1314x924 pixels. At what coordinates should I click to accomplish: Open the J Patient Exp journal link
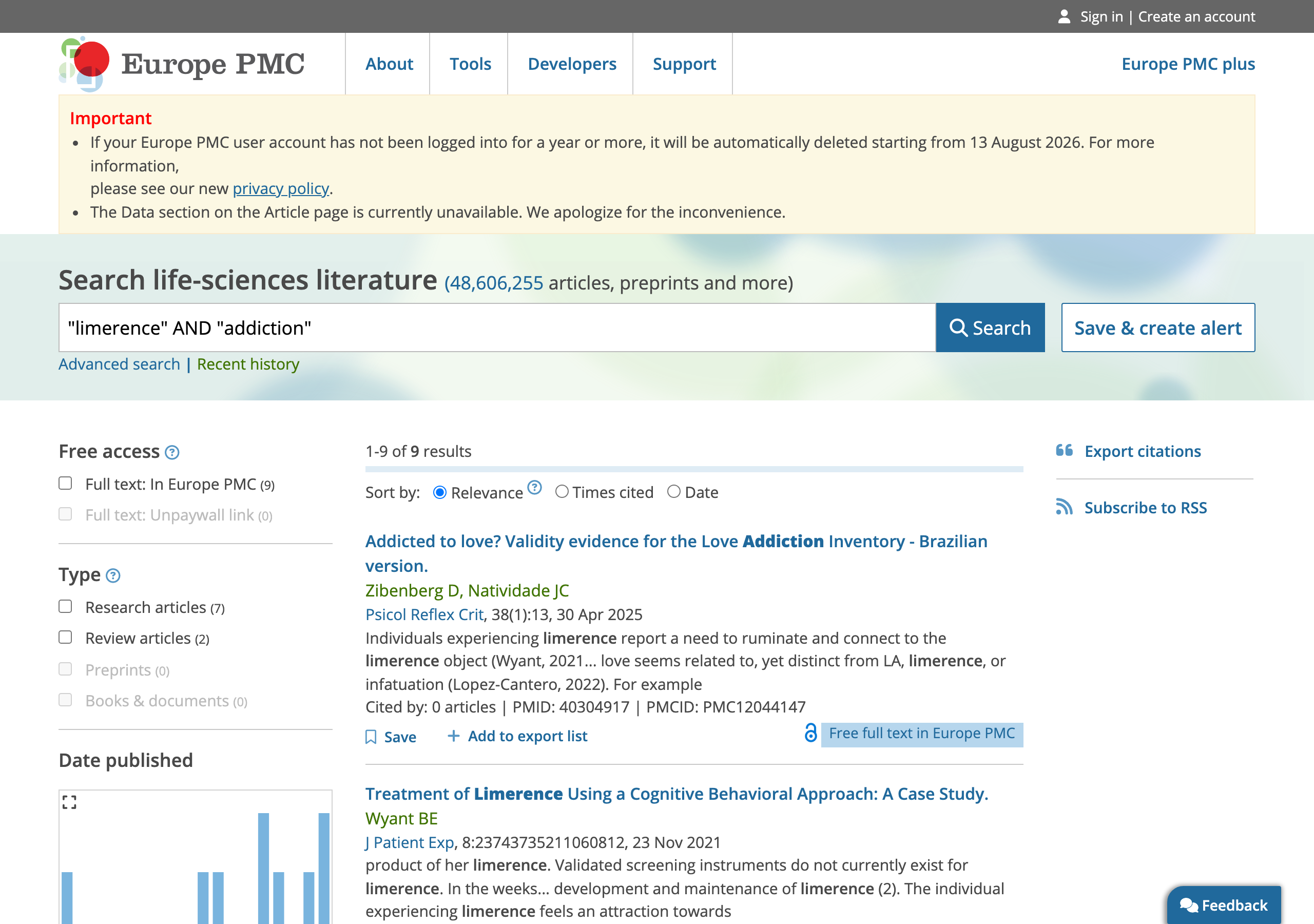tap(410, 843)
